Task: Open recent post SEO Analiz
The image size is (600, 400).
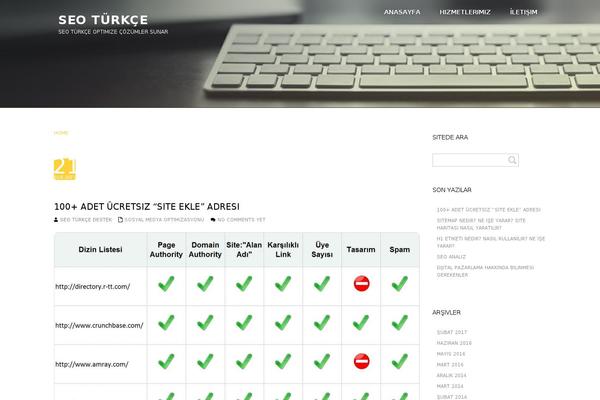Action: (x=451, y=257)
